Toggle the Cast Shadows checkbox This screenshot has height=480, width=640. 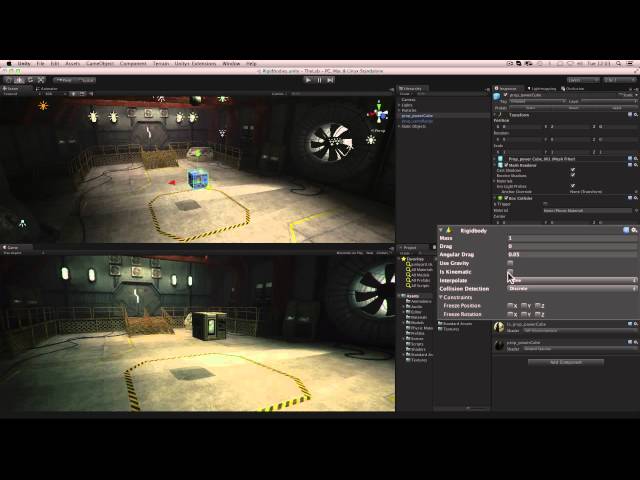pyautogui.click(x=573, y=170)
